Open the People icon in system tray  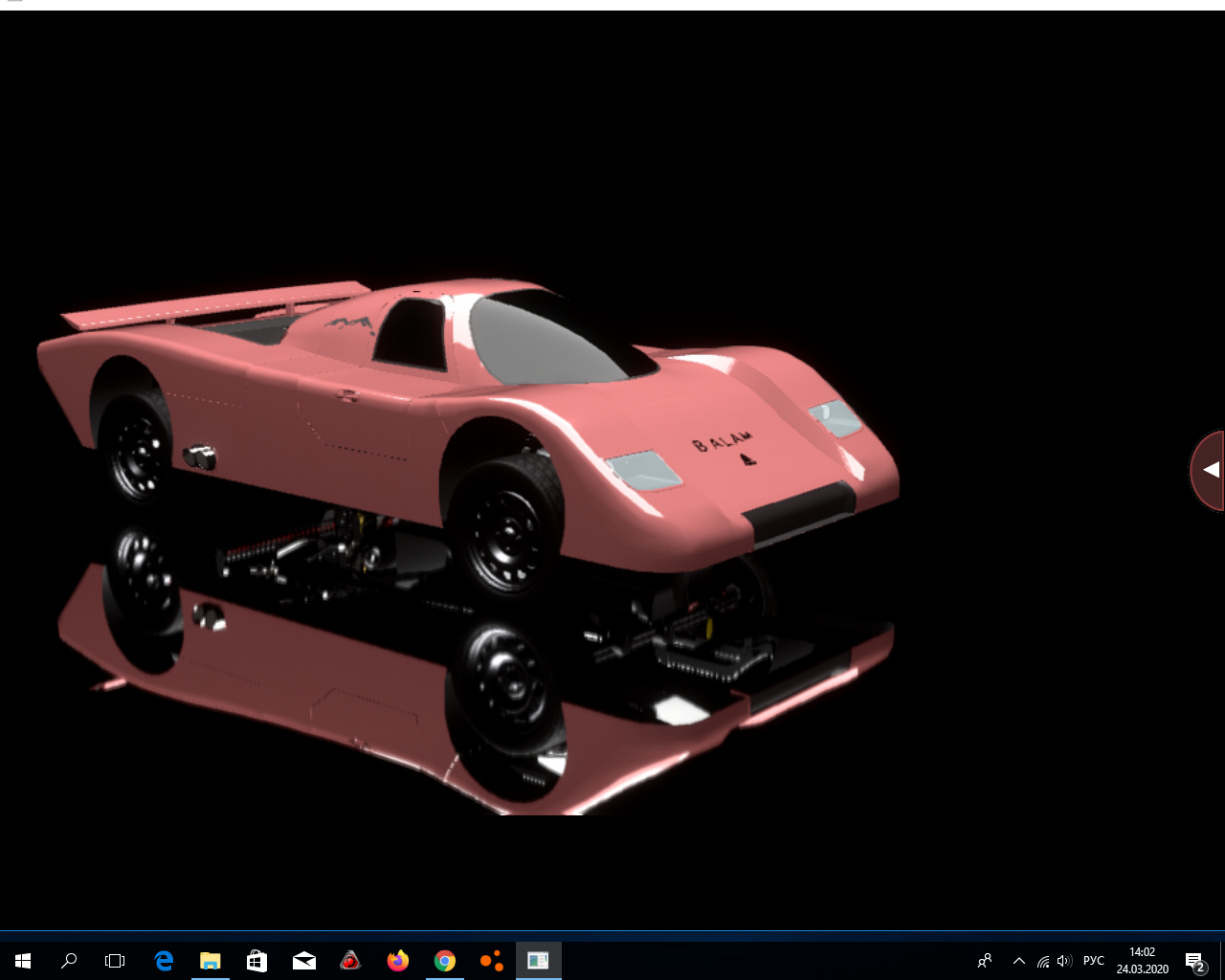point(985,961)
